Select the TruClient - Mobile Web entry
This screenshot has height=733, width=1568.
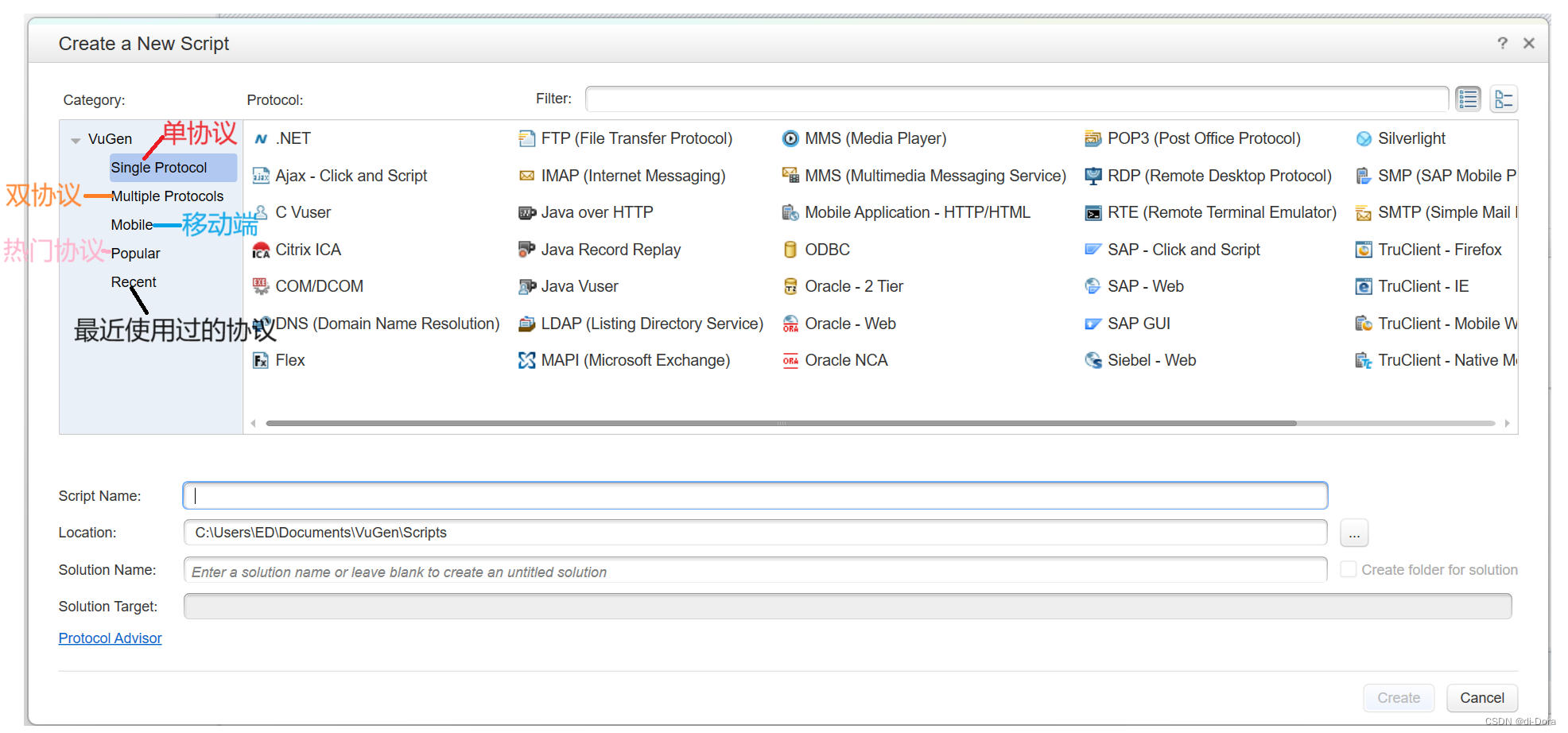tap(1447, 324)
